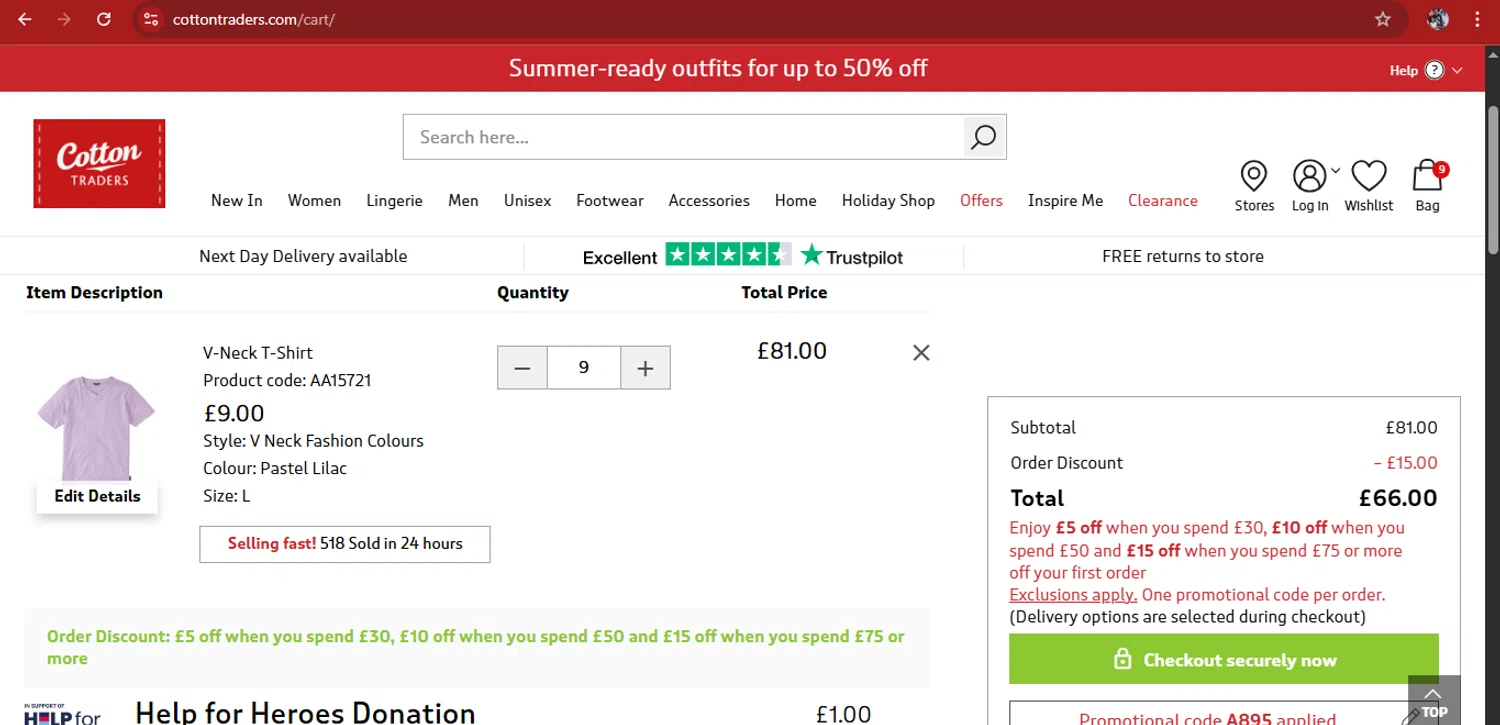Expand the Log In dropdown arrow
1500x725 pixels.
coord(1336,171)
